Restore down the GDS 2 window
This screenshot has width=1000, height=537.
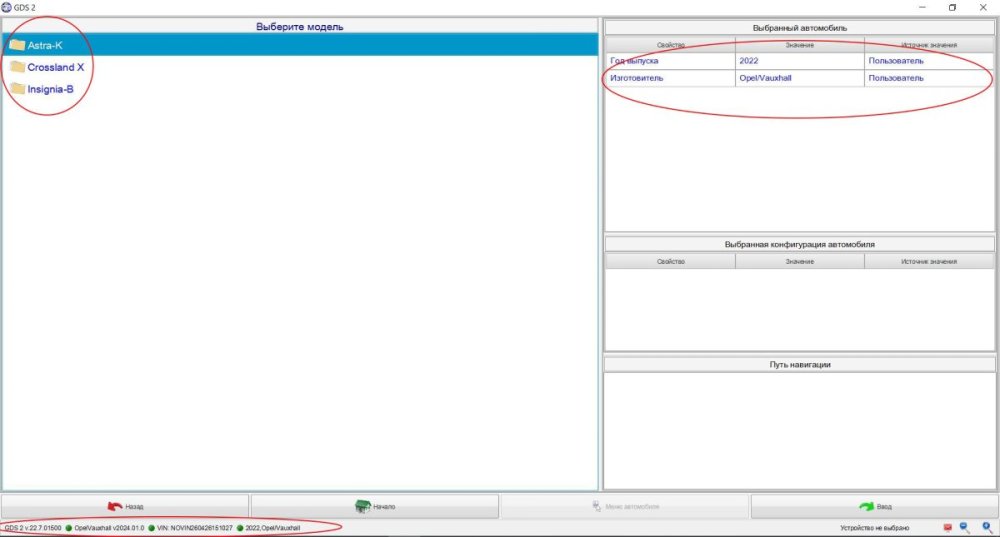pyautogui.click(x=952, y=8)
